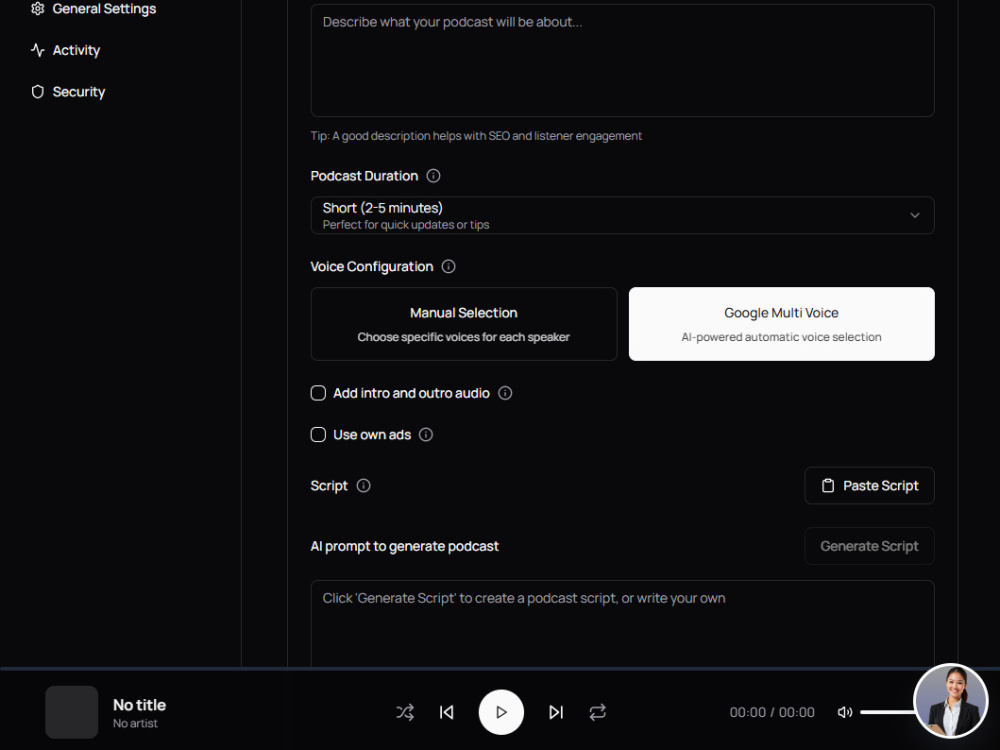Viewport: 1000px width, 750px height.
Task: Focus the podcast description text area
Action: tap(622, 61)
